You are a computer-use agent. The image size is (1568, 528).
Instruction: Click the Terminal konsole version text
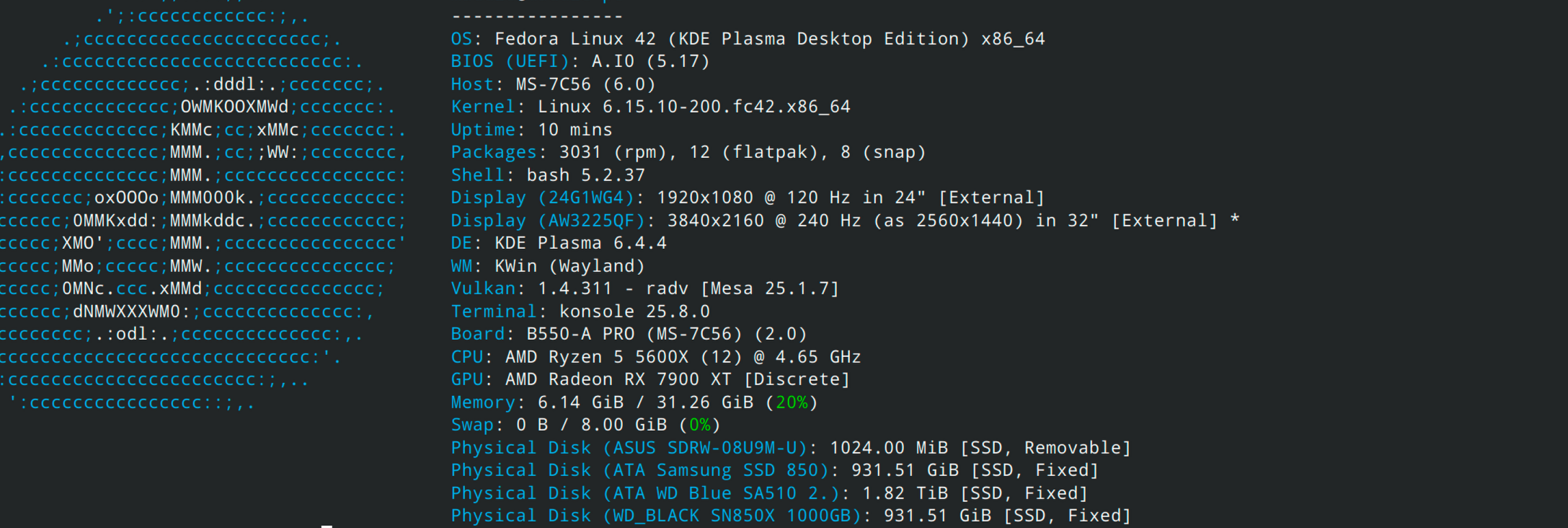(x=634, y=312)
